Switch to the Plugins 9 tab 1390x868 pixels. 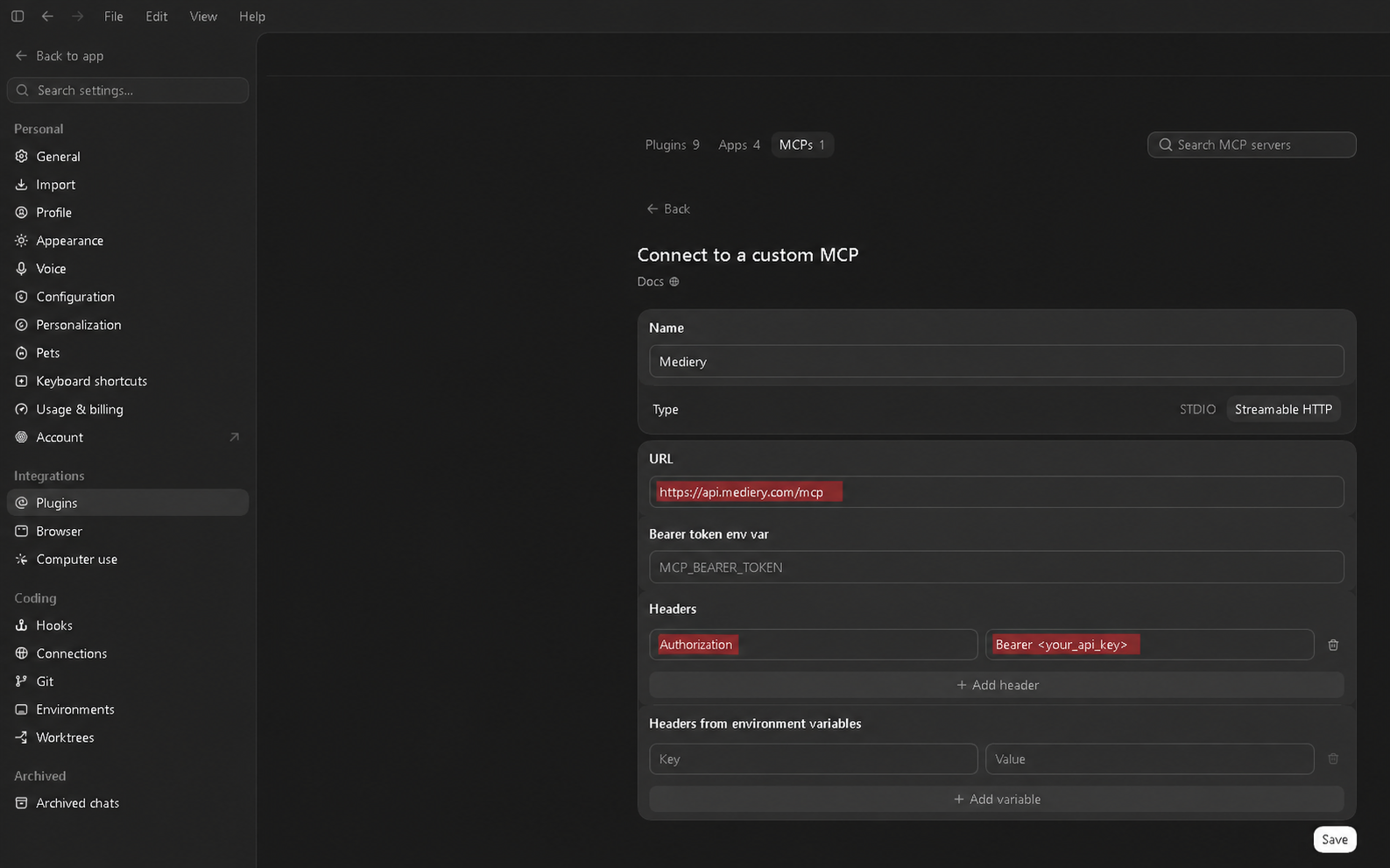[672, 145]
